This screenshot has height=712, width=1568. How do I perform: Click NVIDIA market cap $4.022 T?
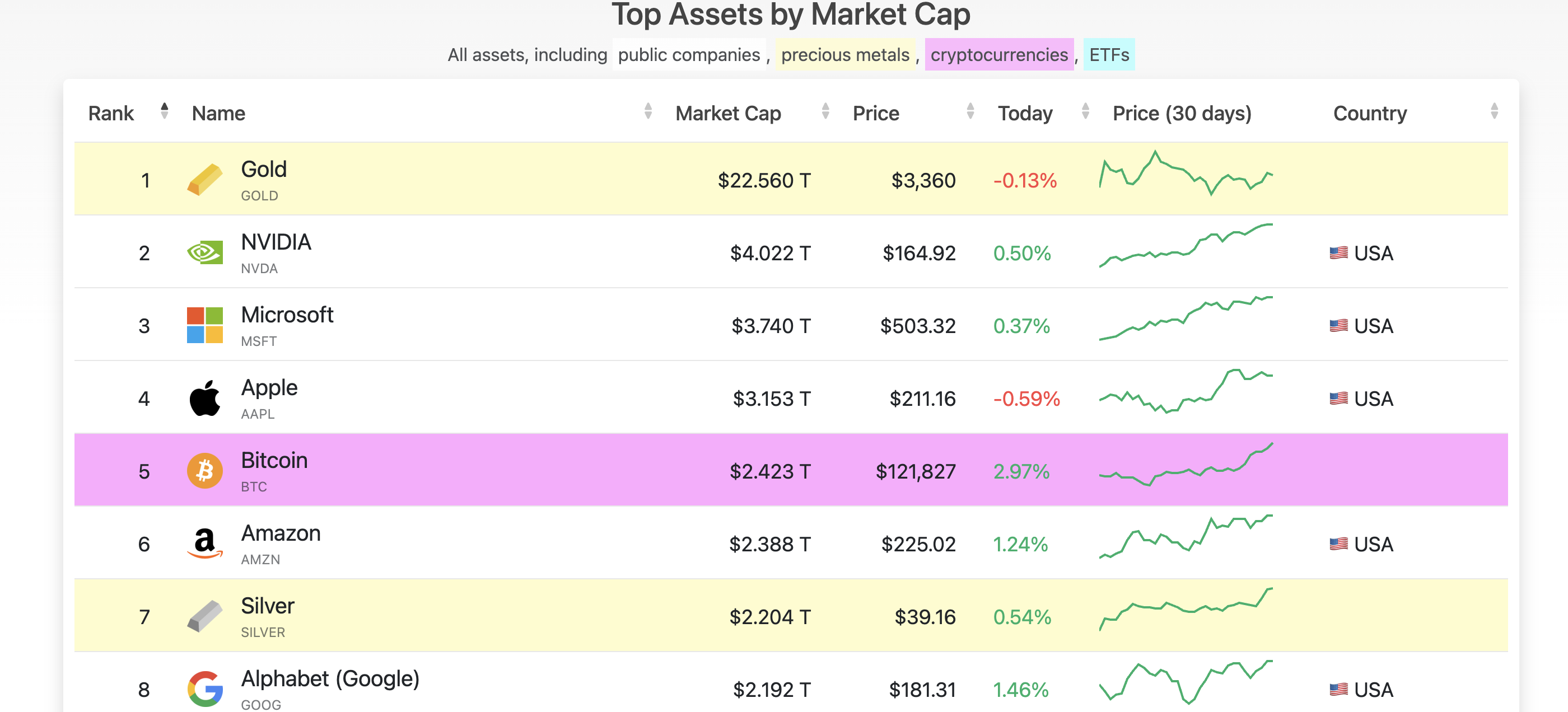tap(770, 253)
